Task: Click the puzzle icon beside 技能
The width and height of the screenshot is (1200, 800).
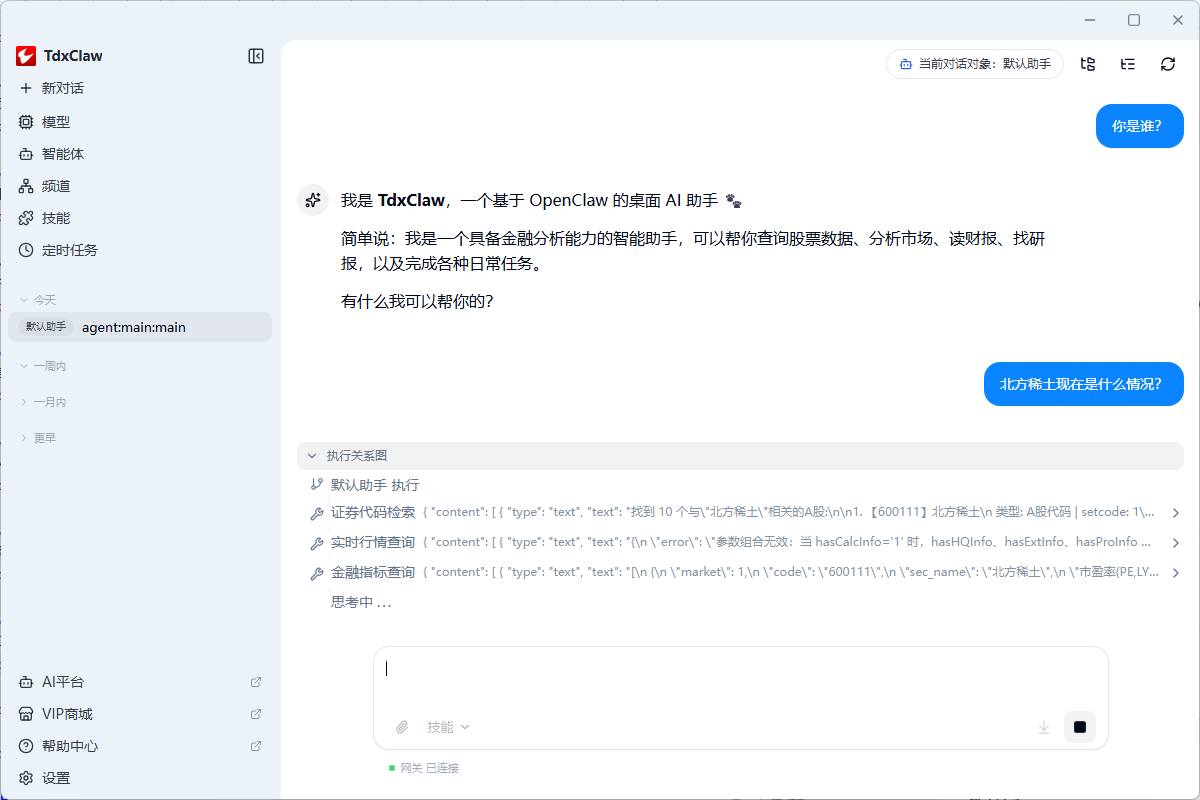Action: (x=26, y=218)
